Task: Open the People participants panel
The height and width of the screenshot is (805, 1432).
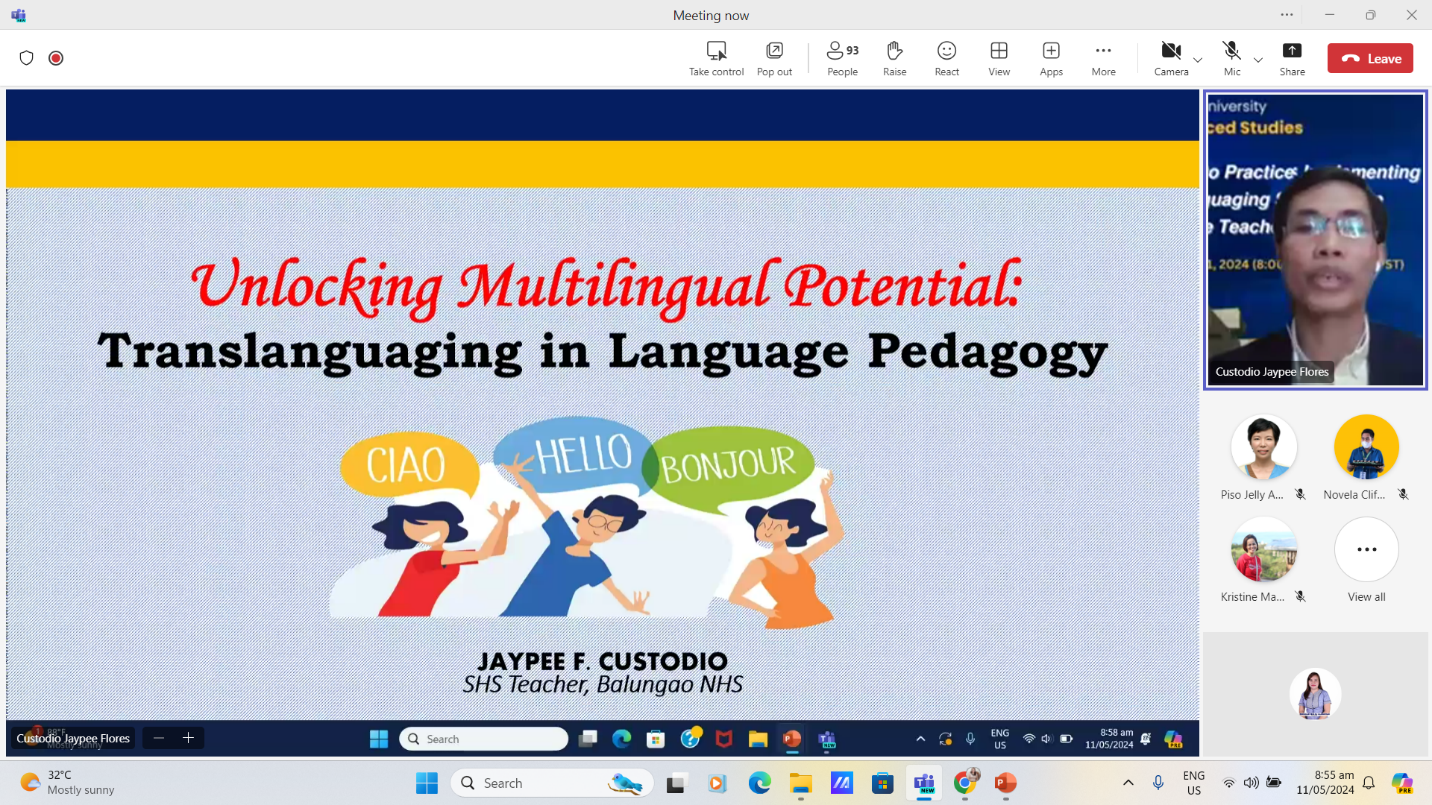Action: pos(842,51)
